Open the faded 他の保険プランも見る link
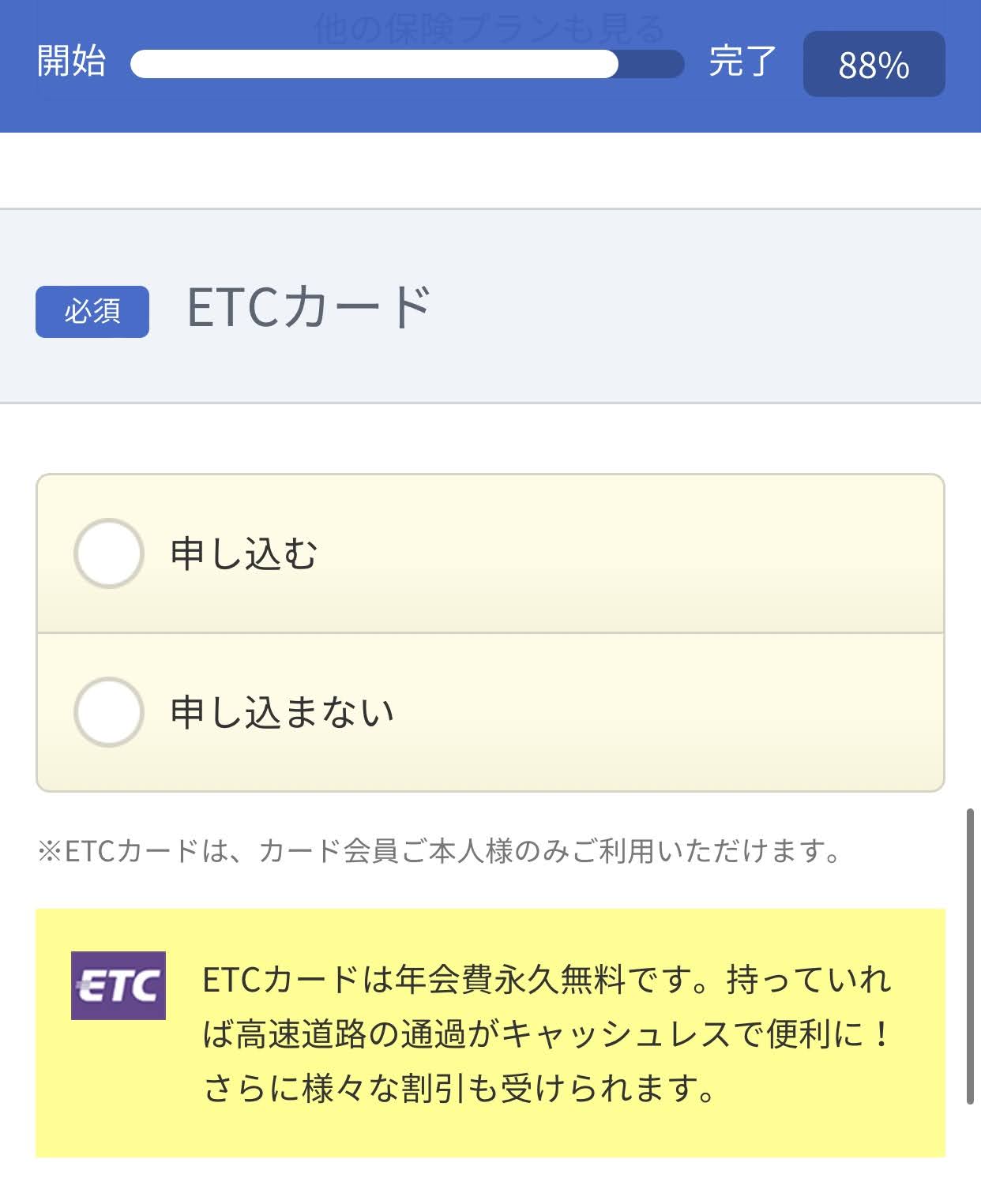 [x=490, y=28]
